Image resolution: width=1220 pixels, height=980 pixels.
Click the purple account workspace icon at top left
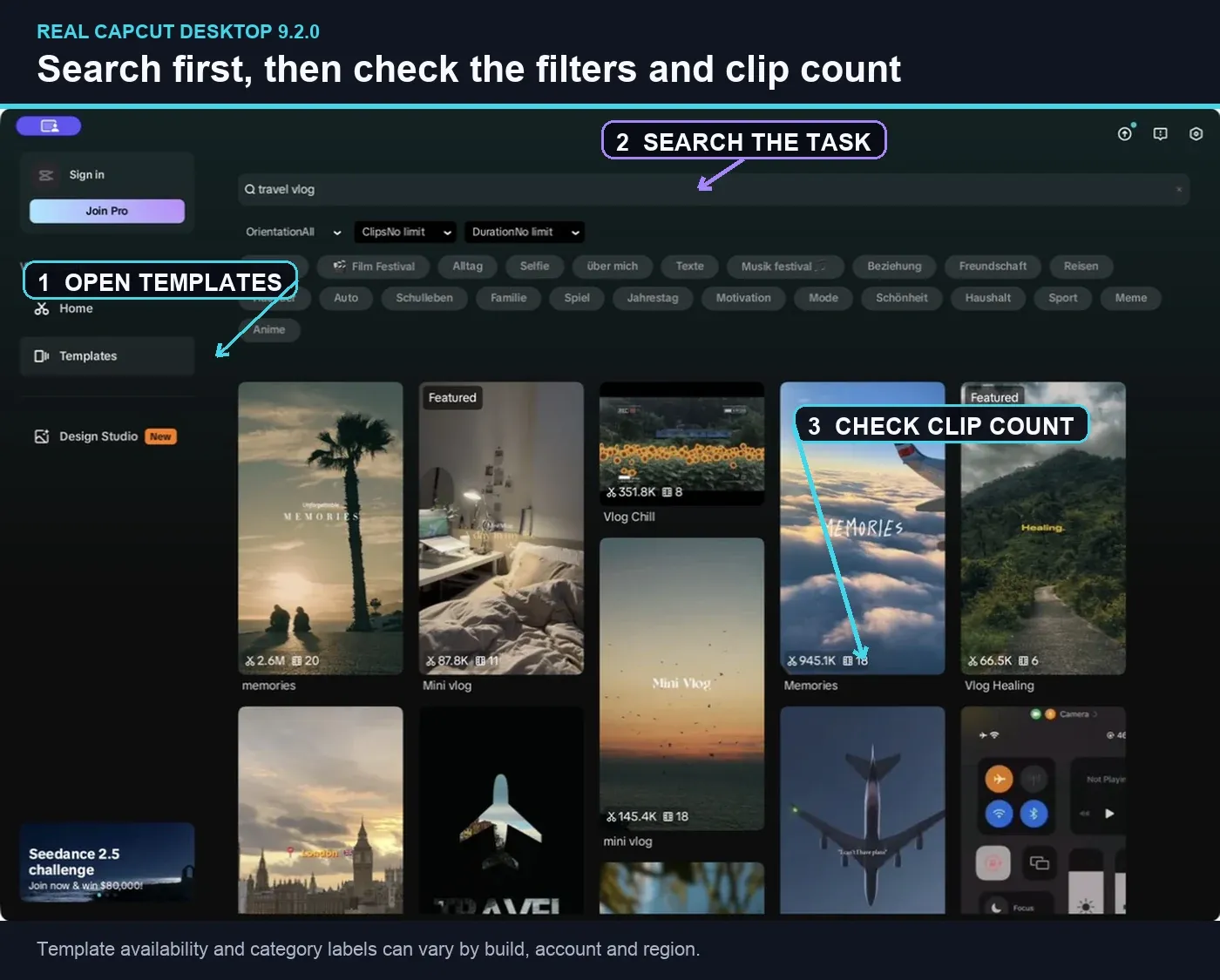click(49, 126)
